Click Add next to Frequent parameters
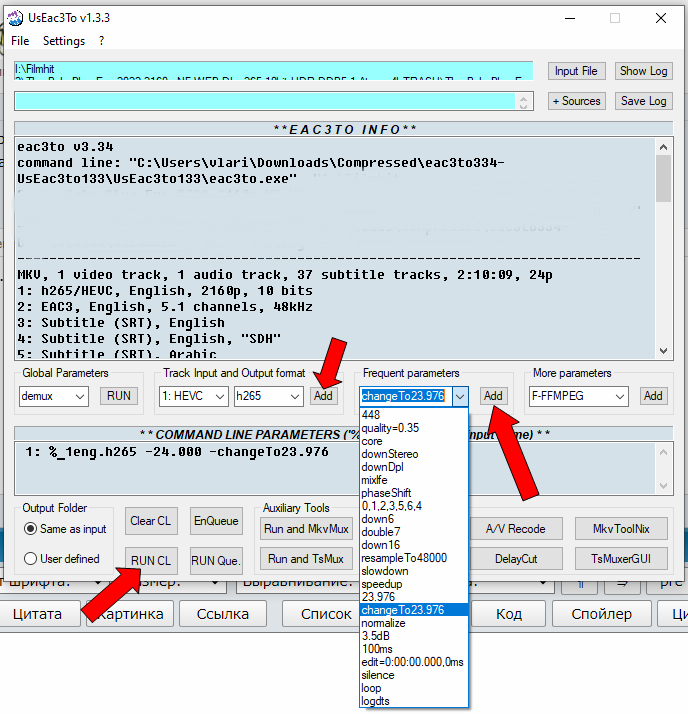The height and width of the screenshot is (714, 688). click(x=493, y=396)
